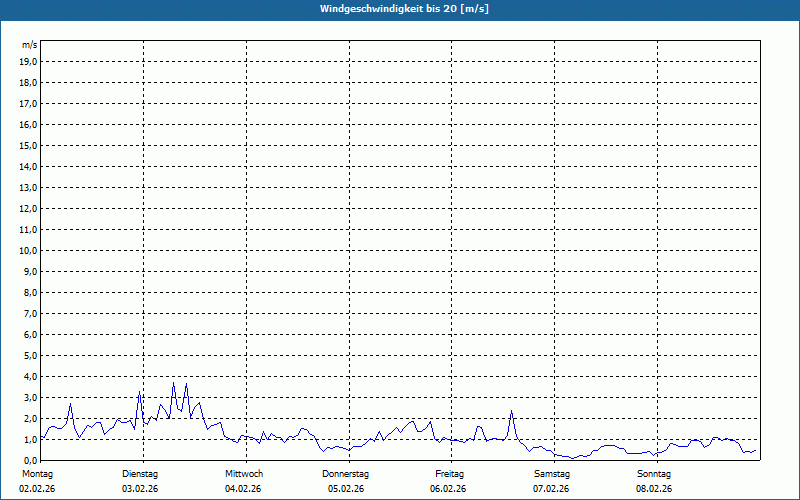
Task: Click the Mittwoch day label
Action: (244, 473)
